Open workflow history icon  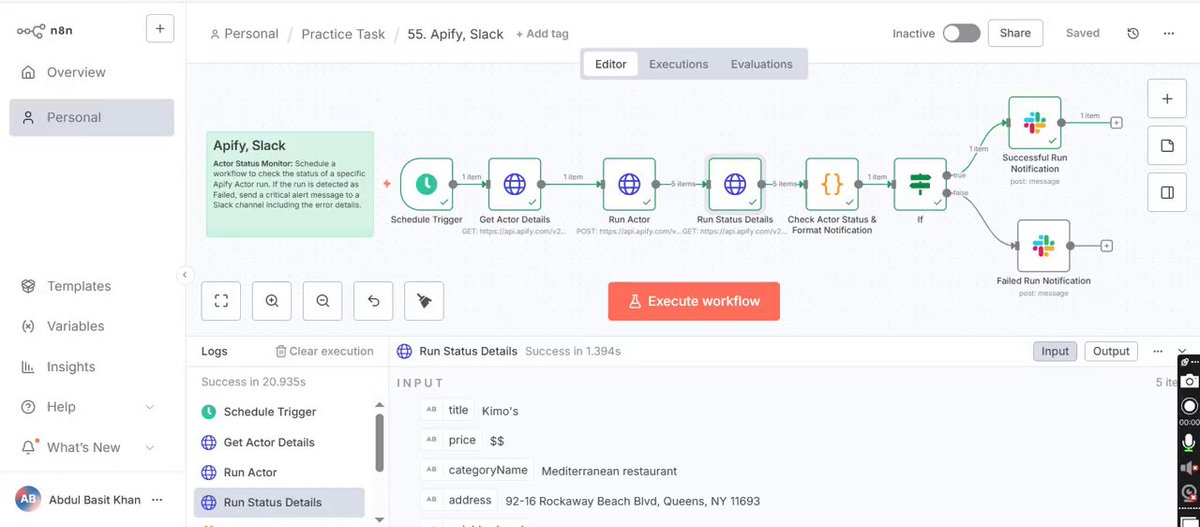tap(1133, 33)
